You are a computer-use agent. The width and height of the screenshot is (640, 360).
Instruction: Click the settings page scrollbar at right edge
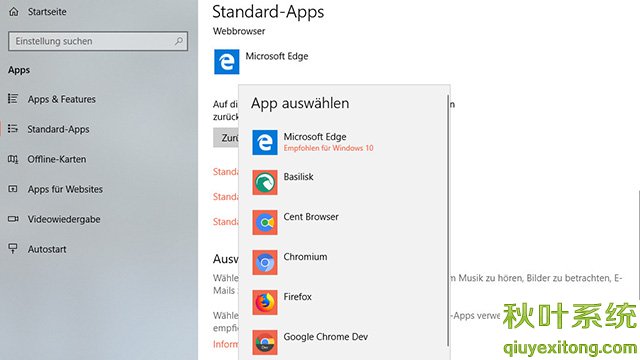pyautogui.click(x=638, y=245)
